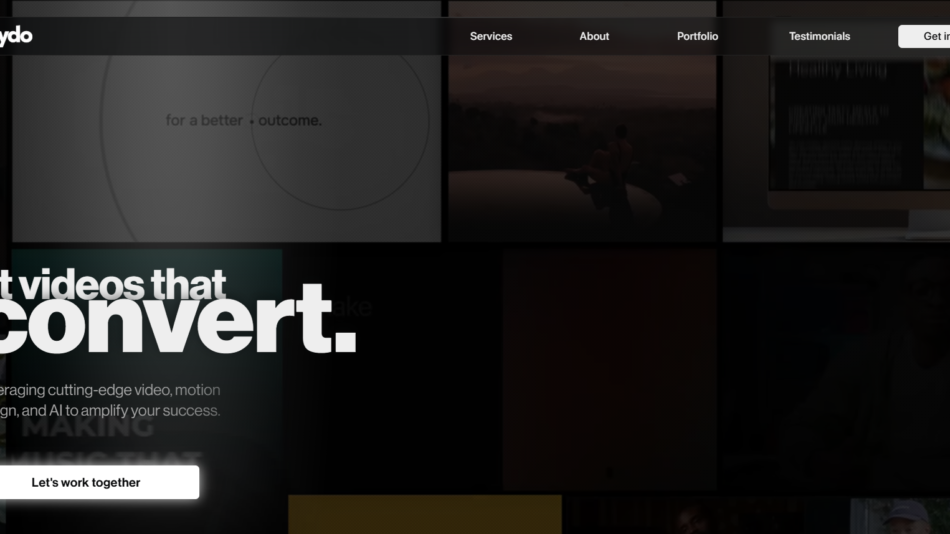The image size is (950, 534).
Task: Open the Healthy Living monitor thumbnail
Action: (x=836, y=140)
